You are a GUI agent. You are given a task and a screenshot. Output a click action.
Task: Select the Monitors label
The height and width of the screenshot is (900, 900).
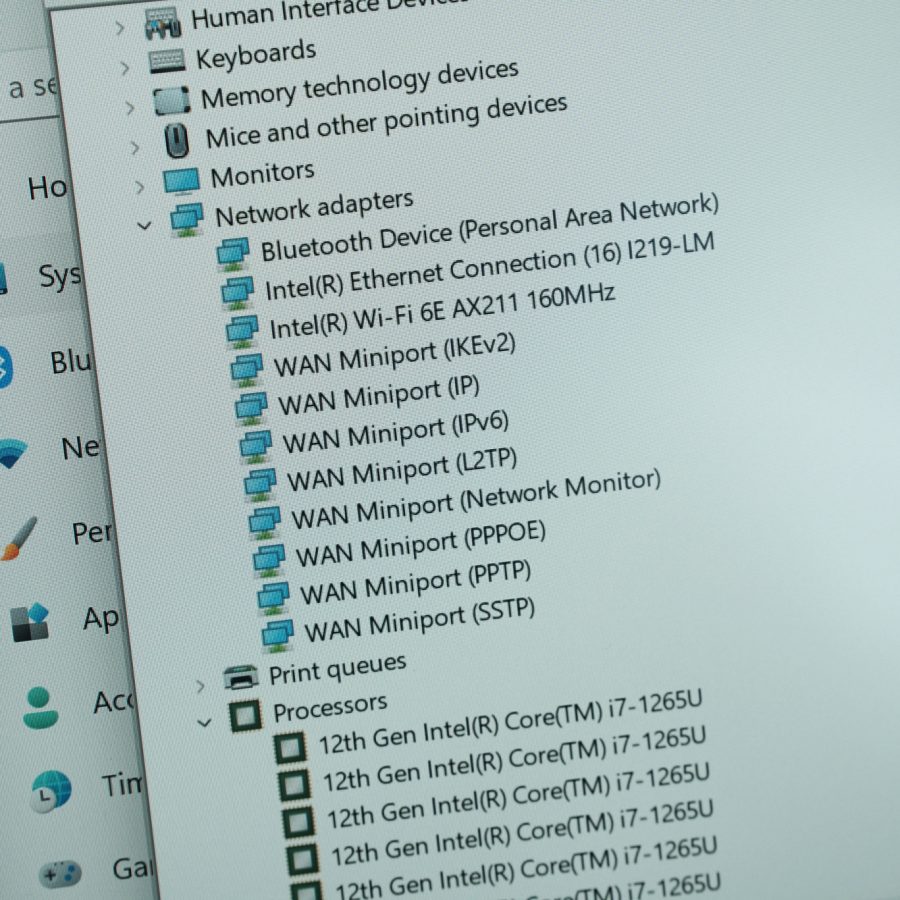pyautogui.click(x=262, y=174)
